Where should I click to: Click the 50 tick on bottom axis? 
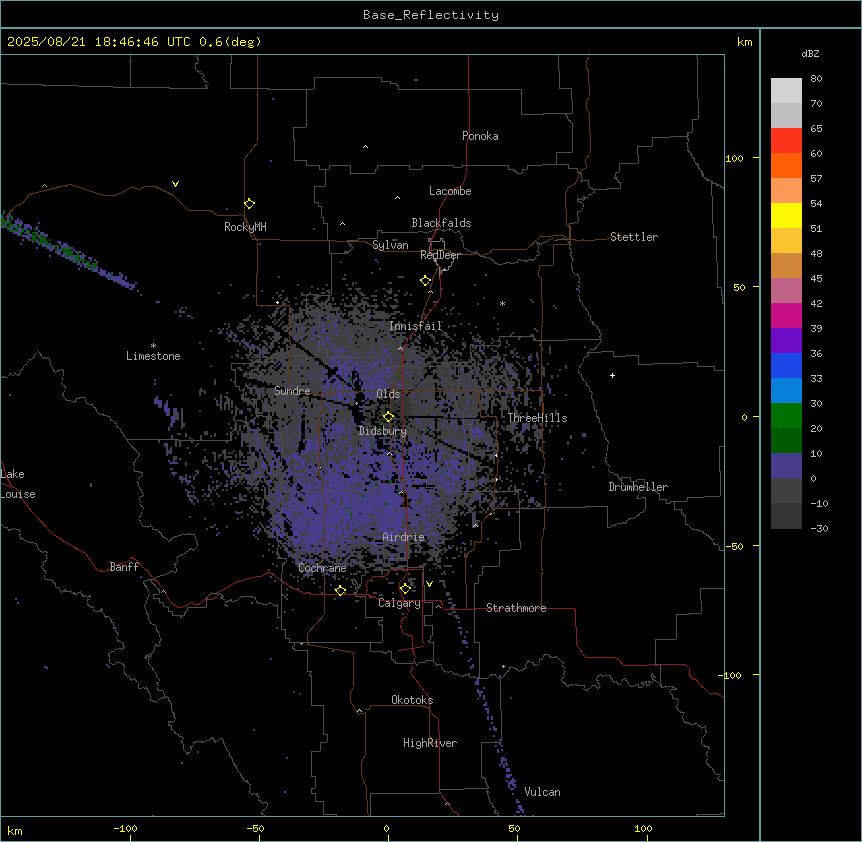(x=514, y=828)
